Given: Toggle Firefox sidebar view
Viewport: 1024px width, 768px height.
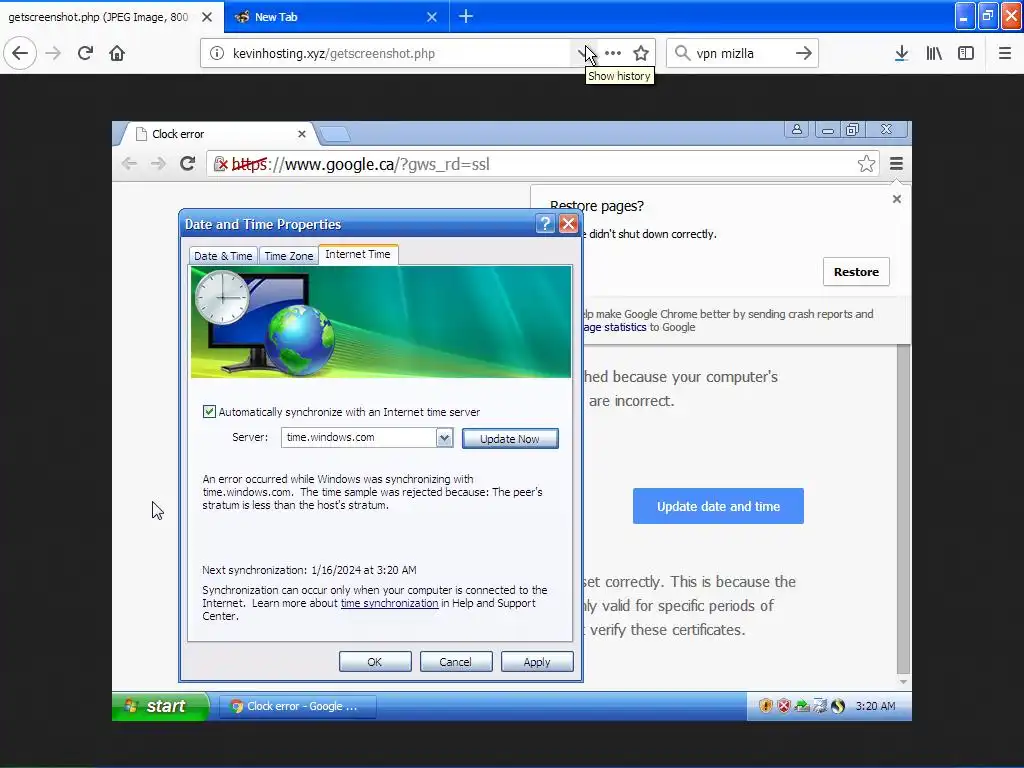Looking at the screenshot, I should pos(966,53).
